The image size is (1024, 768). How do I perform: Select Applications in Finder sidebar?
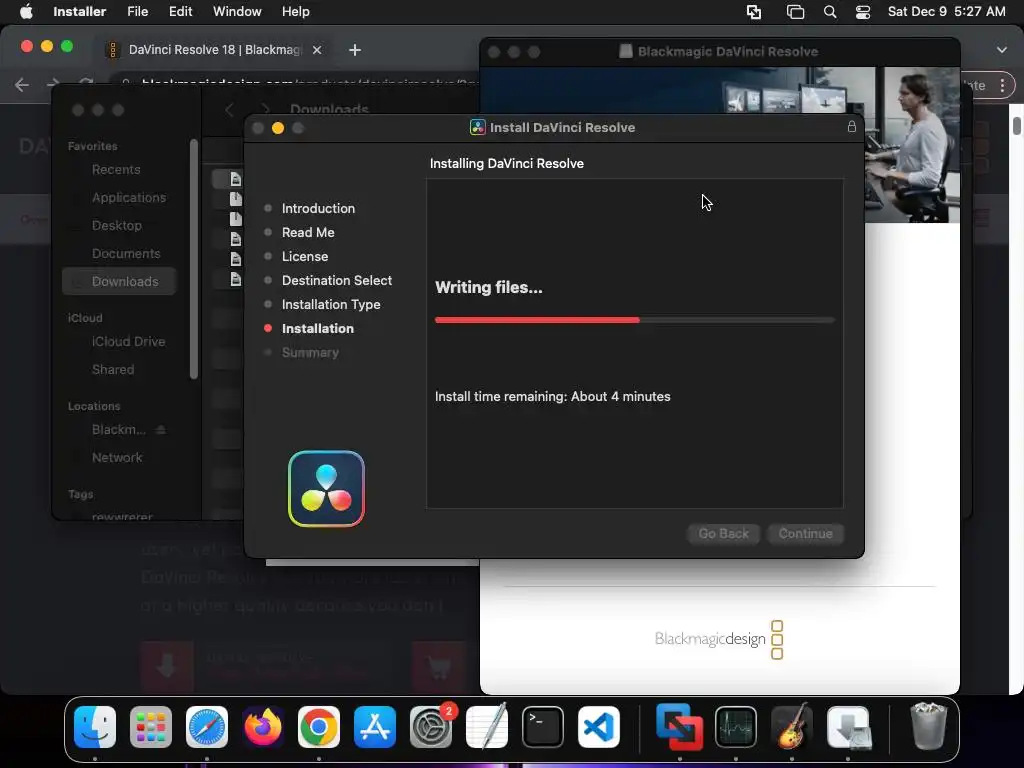(129, 197)
